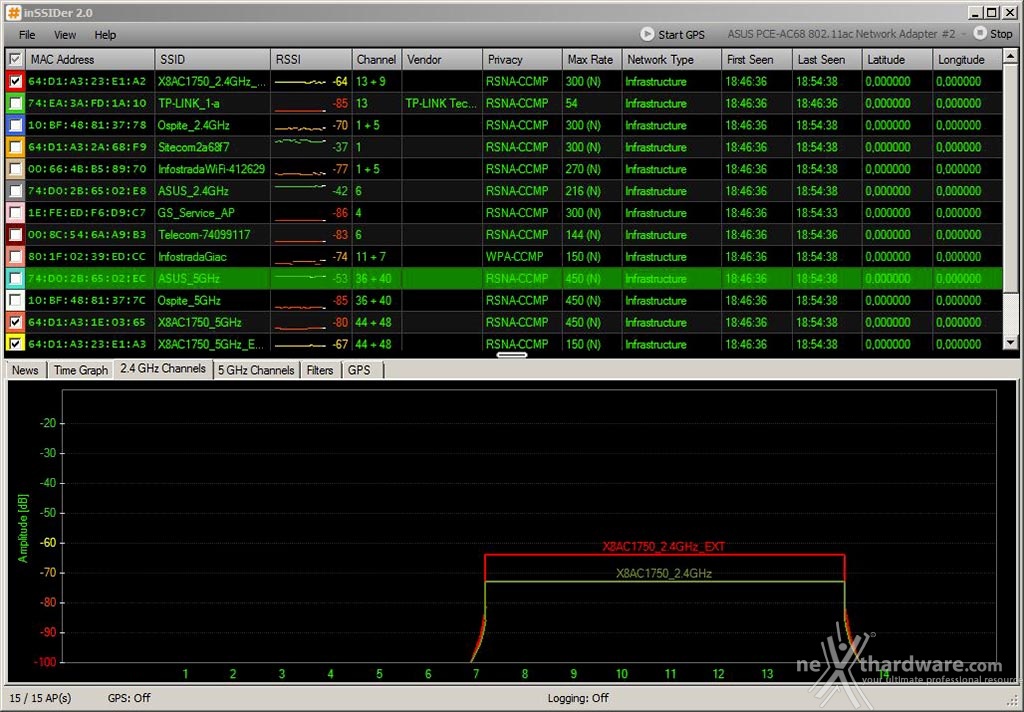Uncheck the X8AC1750_5GHz network checkbox
The image size is (1024, 712).
click(x=15, y=322)
